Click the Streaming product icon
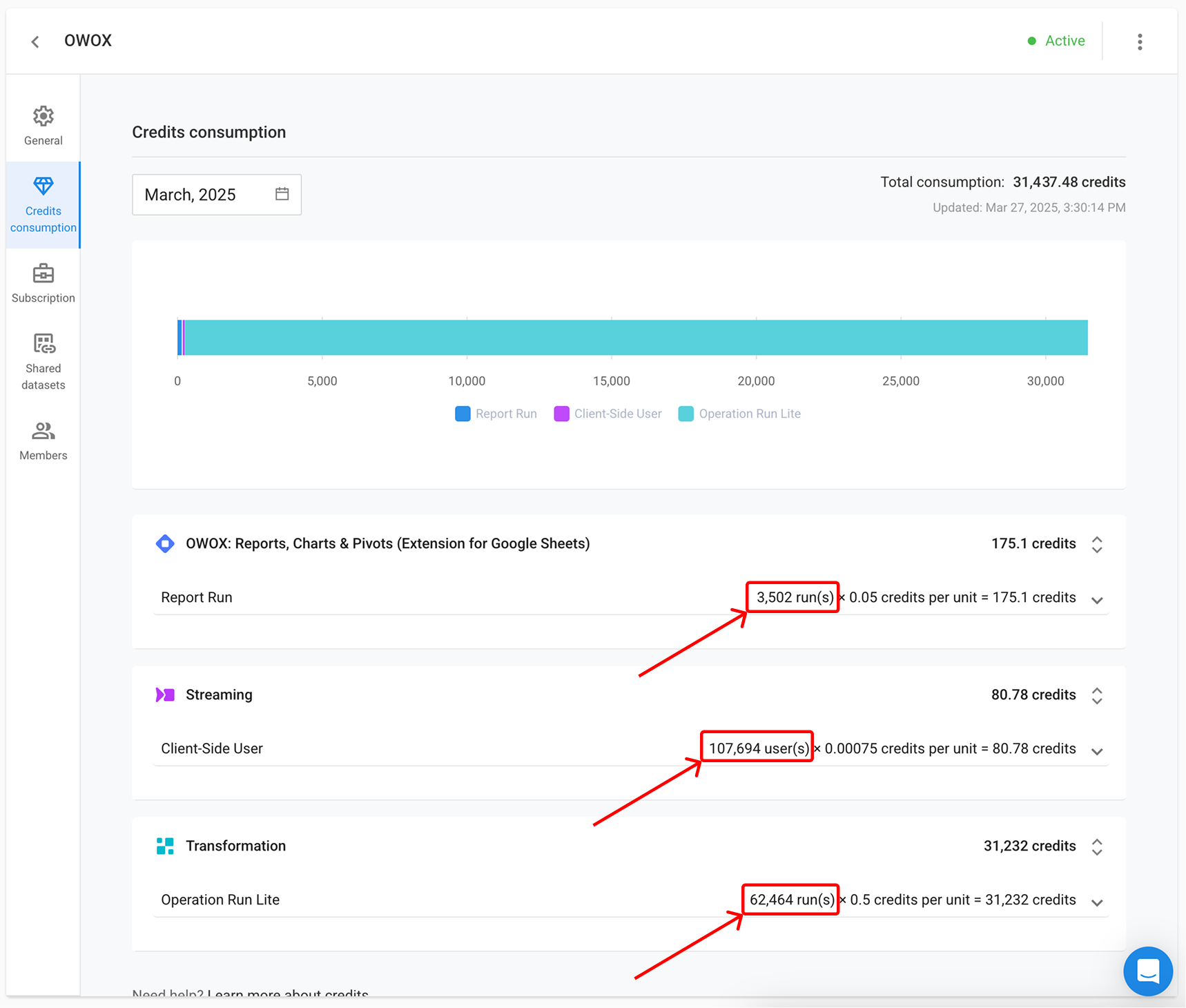 (165, 695)
